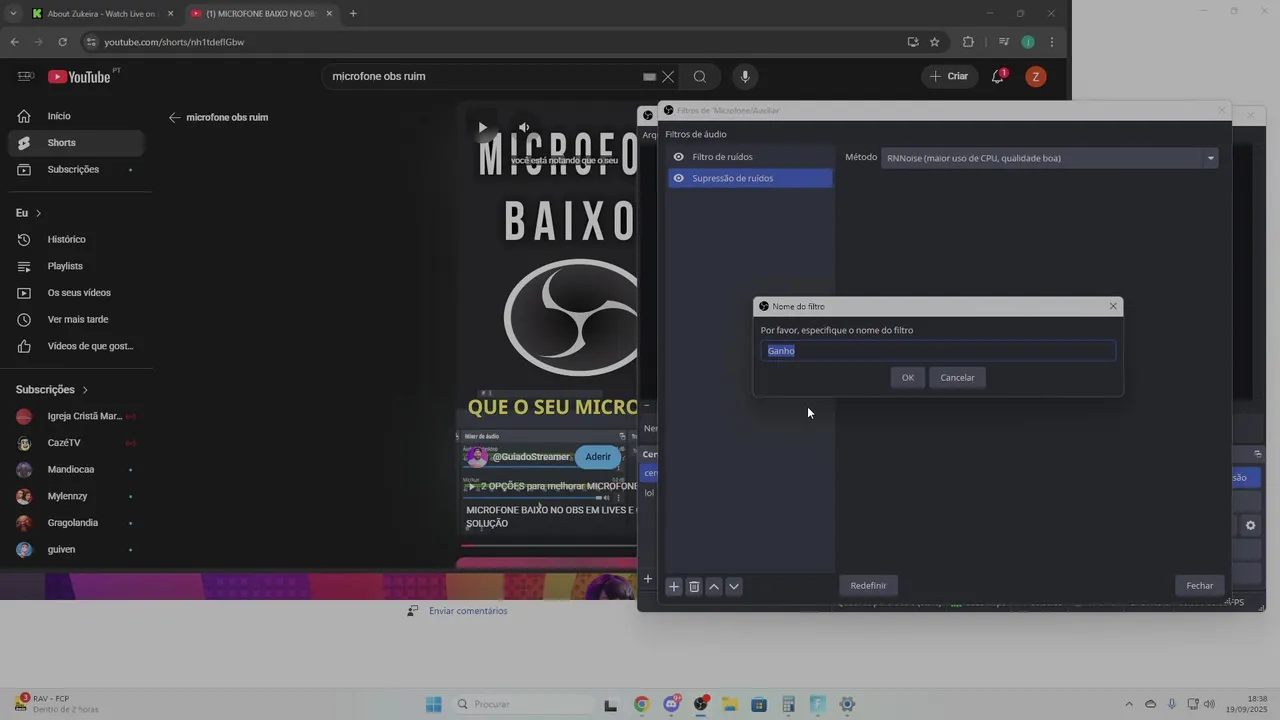The image size is (1280, 720).
Task: Click the filter name field containing Ganho
Action: 938,351
